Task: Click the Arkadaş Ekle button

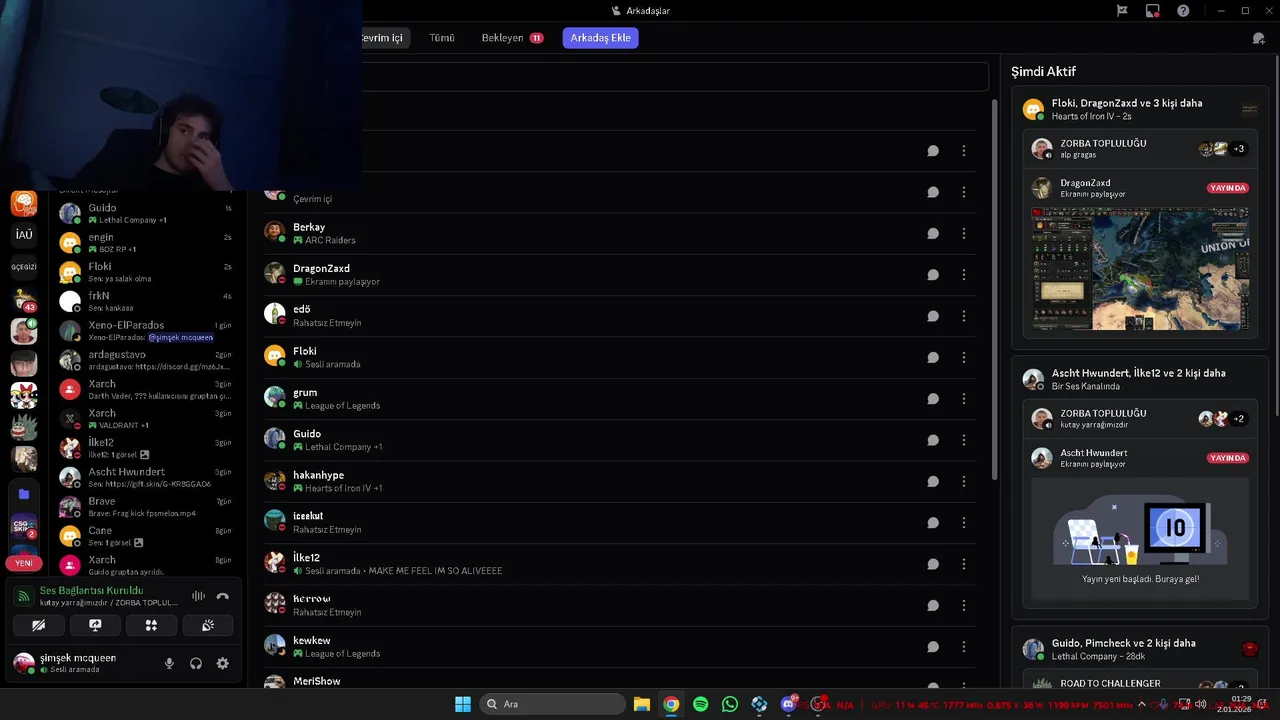Action: point(601,38)
